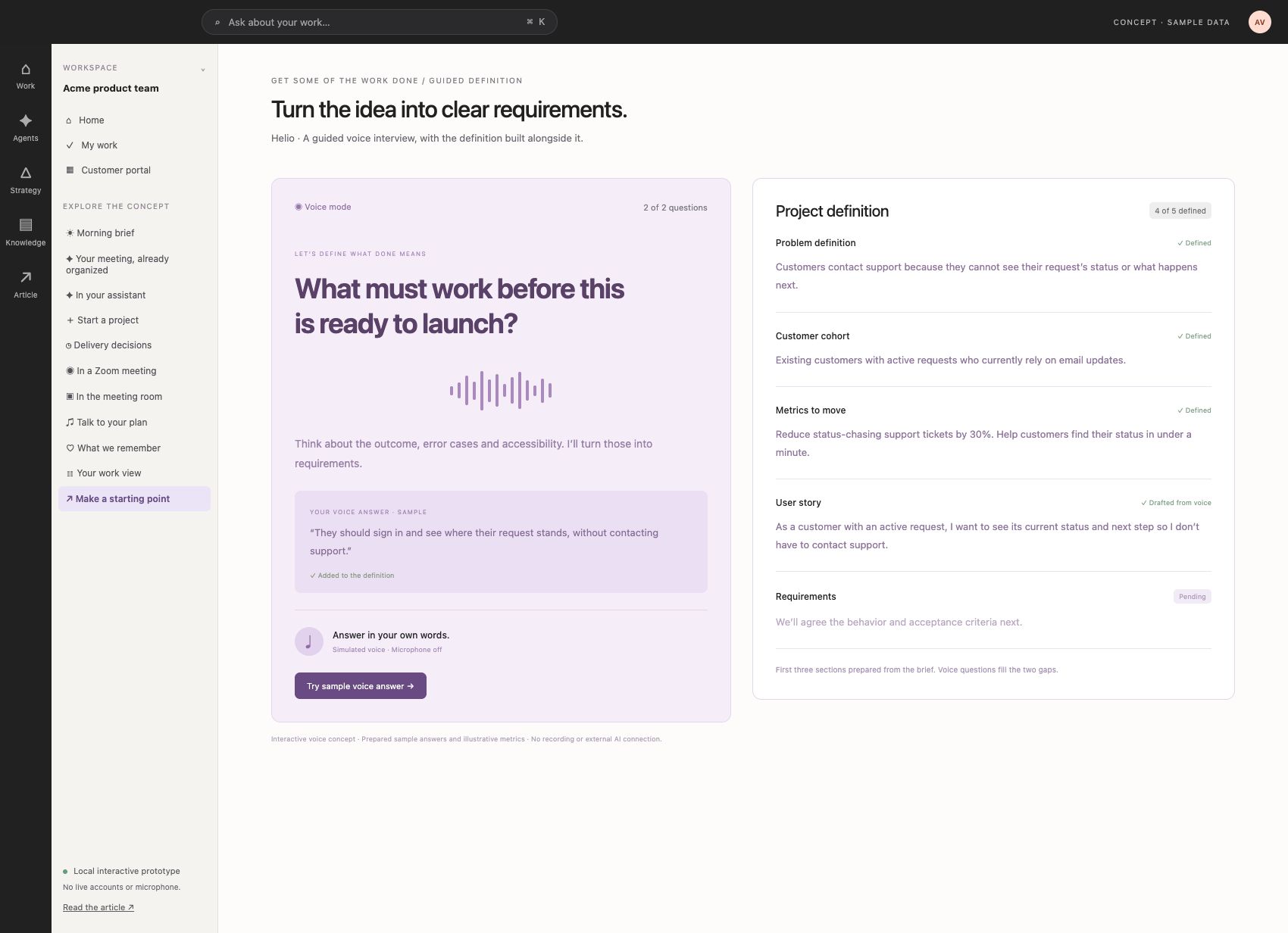Open the Knowledge stack icon
The width and height of the screenshot is (1288, 933).
[x=26, y=225]
